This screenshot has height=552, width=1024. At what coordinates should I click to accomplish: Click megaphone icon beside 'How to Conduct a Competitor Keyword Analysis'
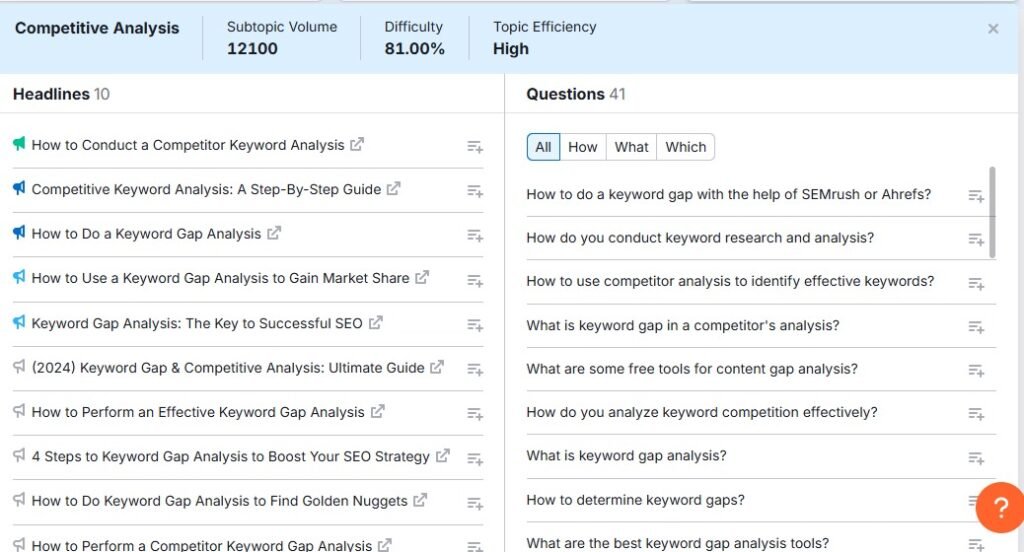coord(19,144)
